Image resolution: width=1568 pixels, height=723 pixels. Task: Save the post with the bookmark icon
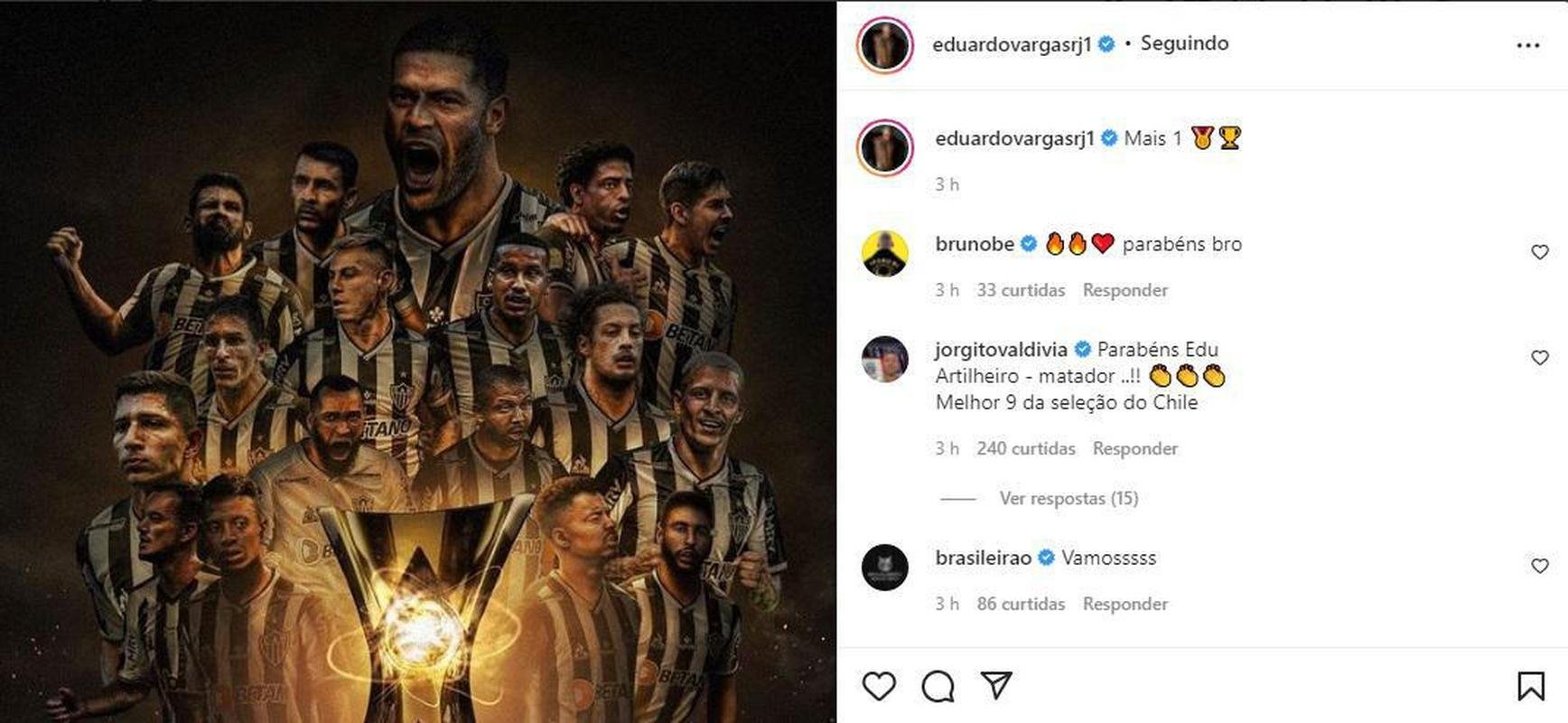[1530, 686]
